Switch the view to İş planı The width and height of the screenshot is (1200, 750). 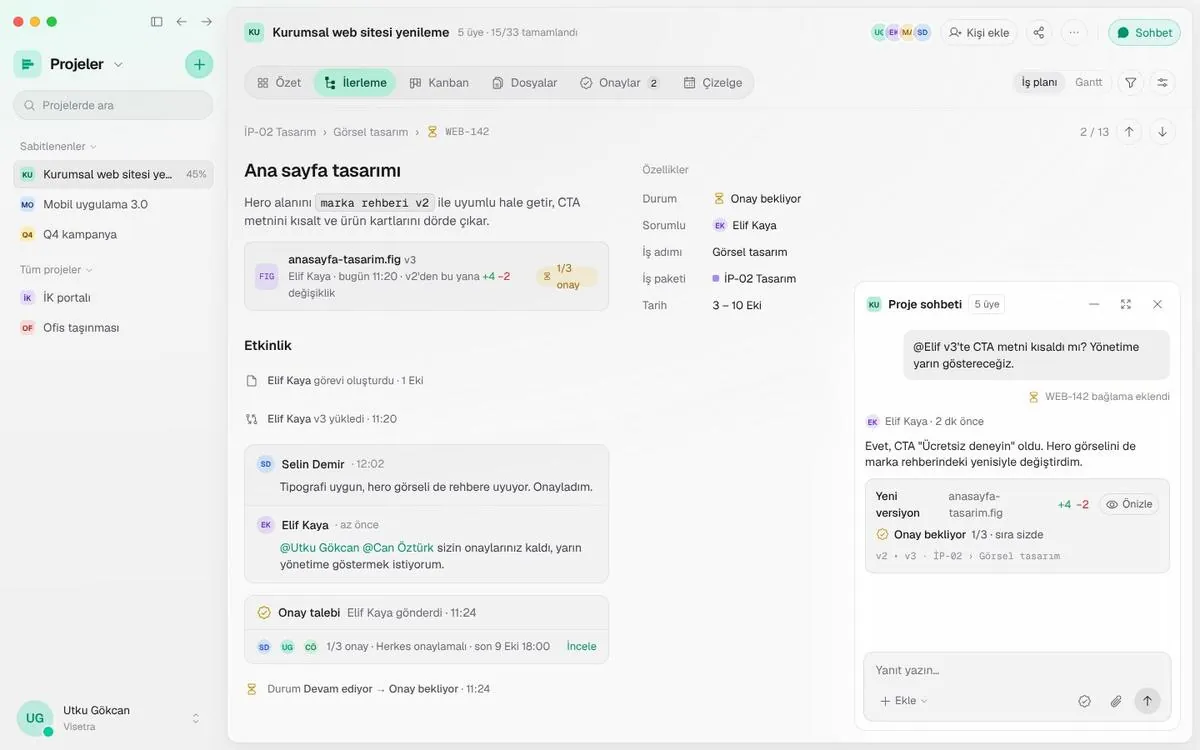pyautogui.click(x=1039, y=83)
